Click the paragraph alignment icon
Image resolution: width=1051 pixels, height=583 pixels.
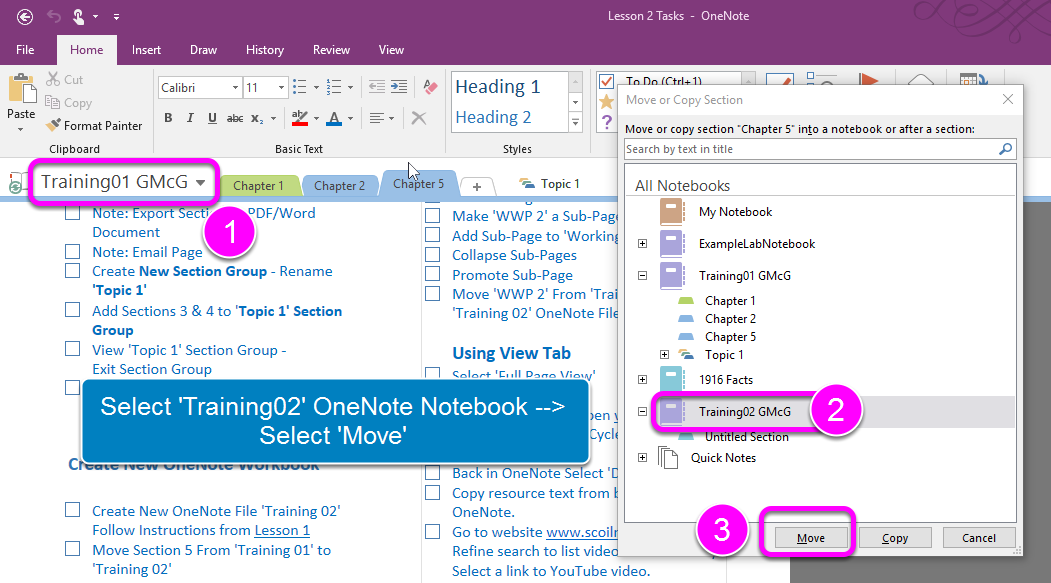pos(377,118)
